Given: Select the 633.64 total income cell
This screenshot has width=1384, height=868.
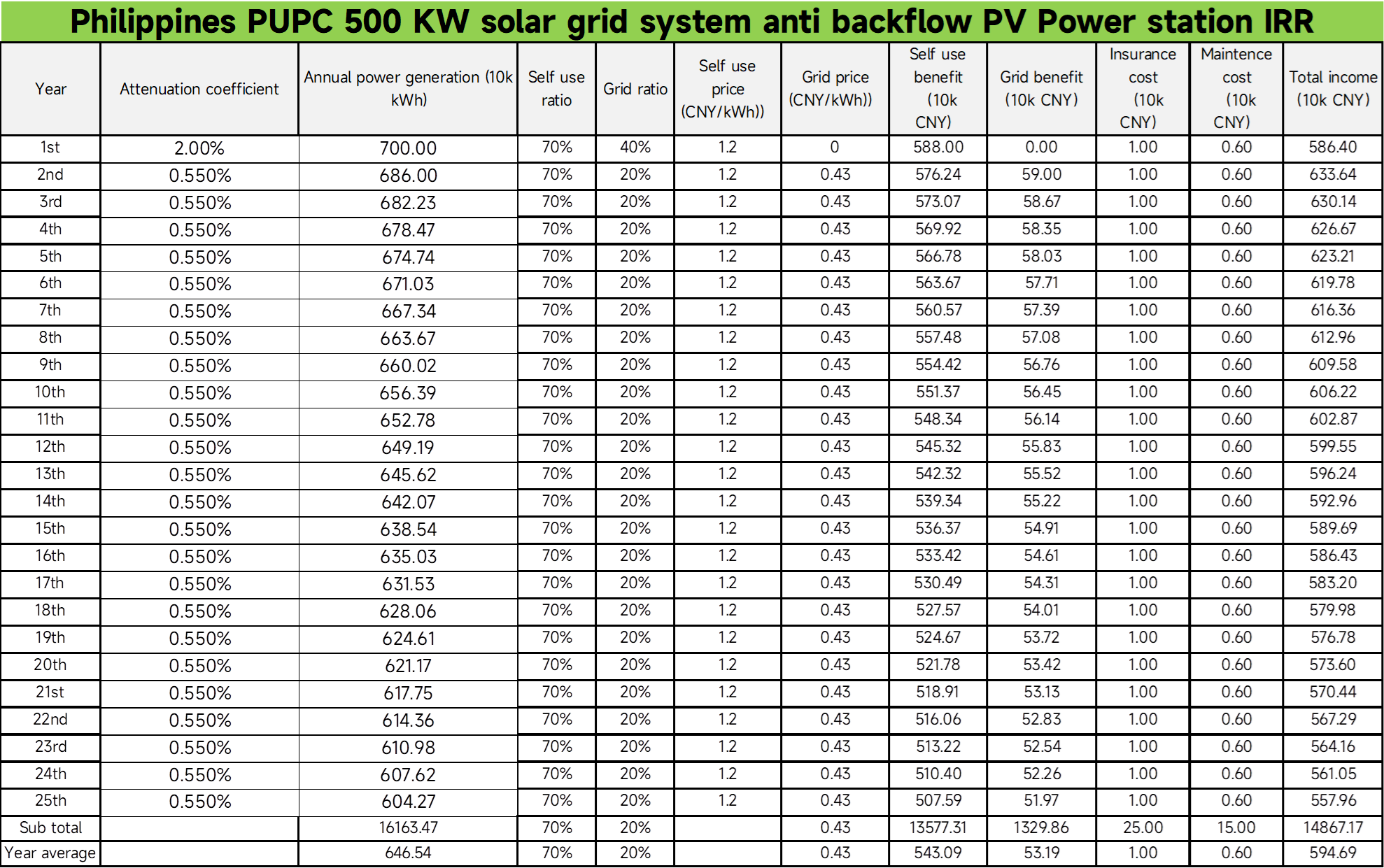Looking at the screenshot, I should coord(1333,175).
